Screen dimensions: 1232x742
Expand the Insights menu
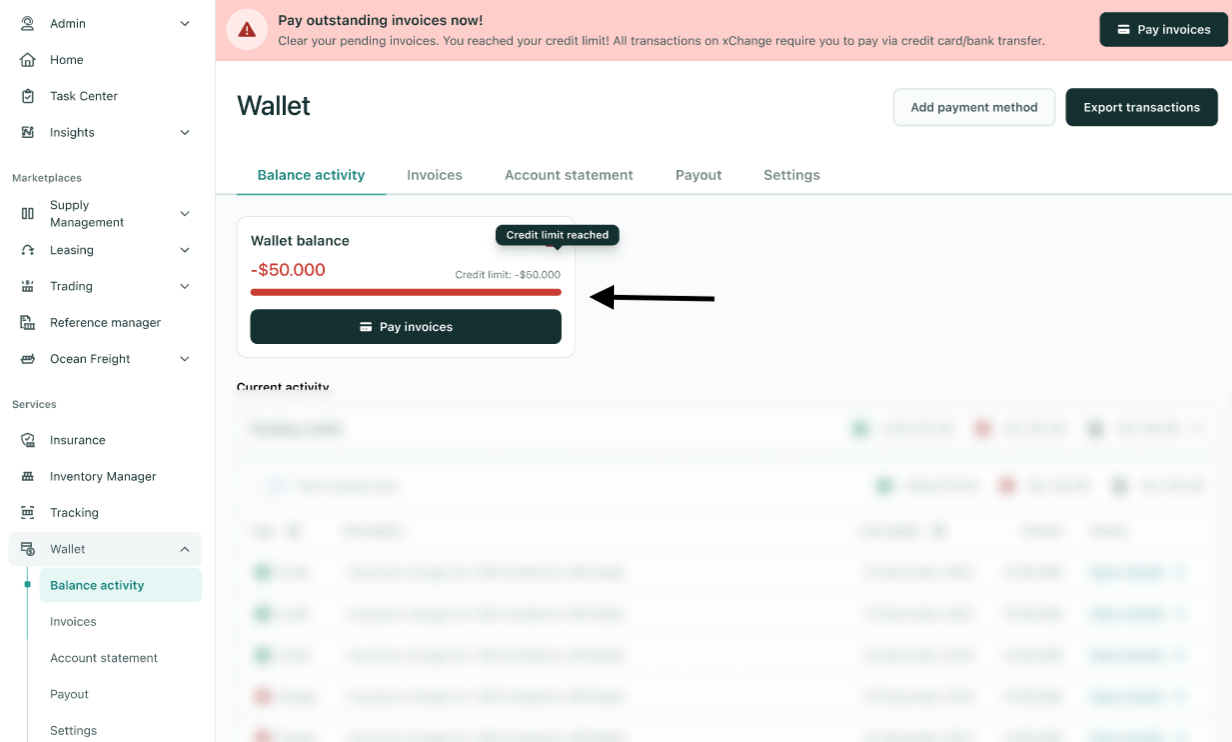click(x=184, y=131)
